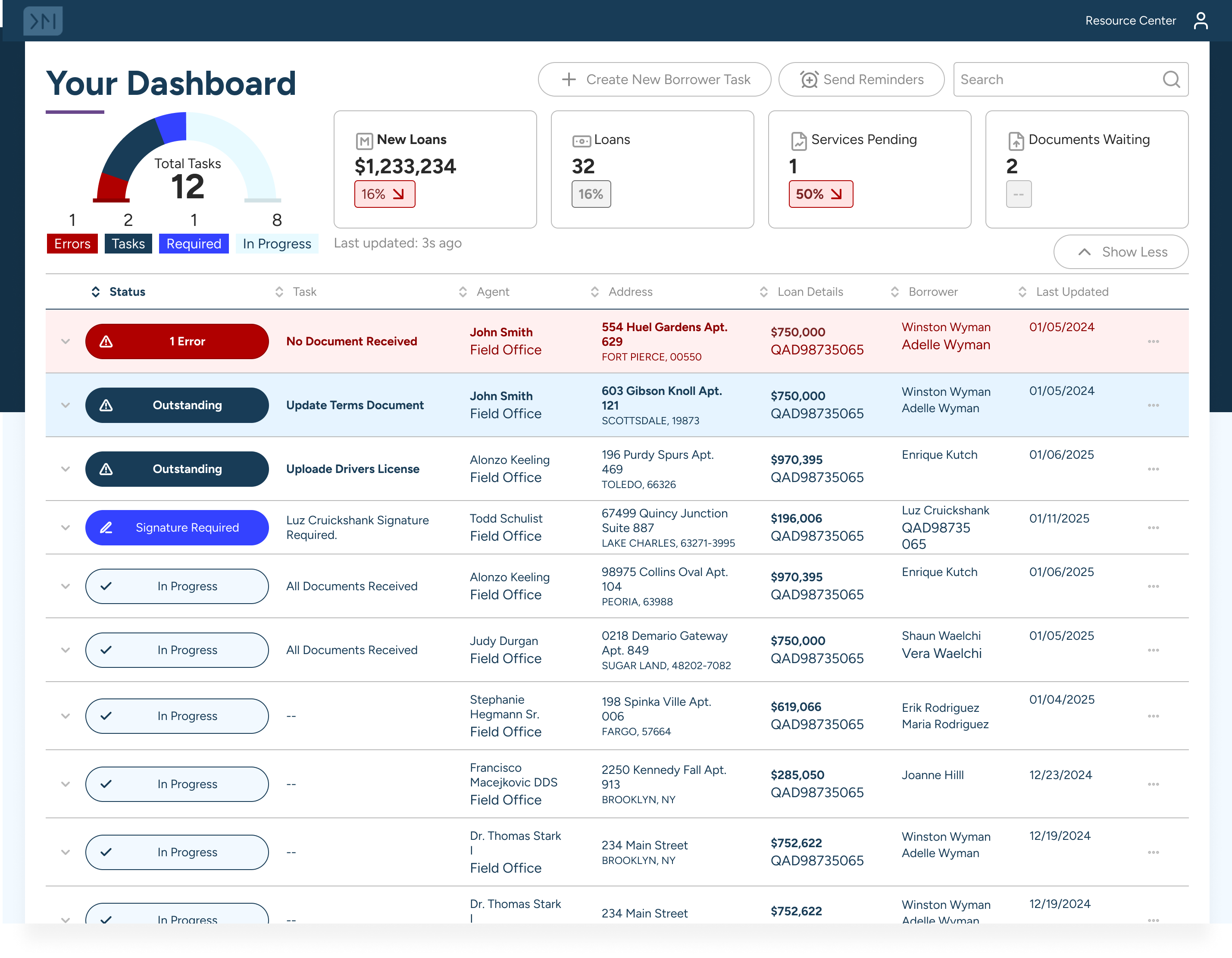Click the Signature Required status pill
Image resolution: width=1232 pixels, height=958 pixels.
point(177,528)
